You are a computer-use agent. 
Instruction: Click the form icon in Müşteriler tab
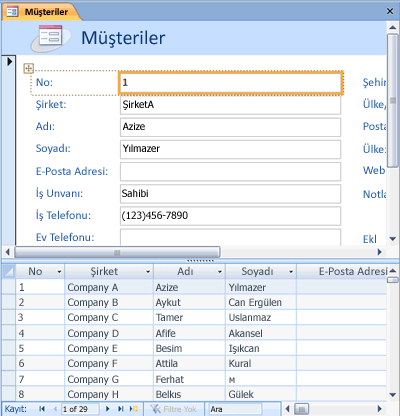12,12
